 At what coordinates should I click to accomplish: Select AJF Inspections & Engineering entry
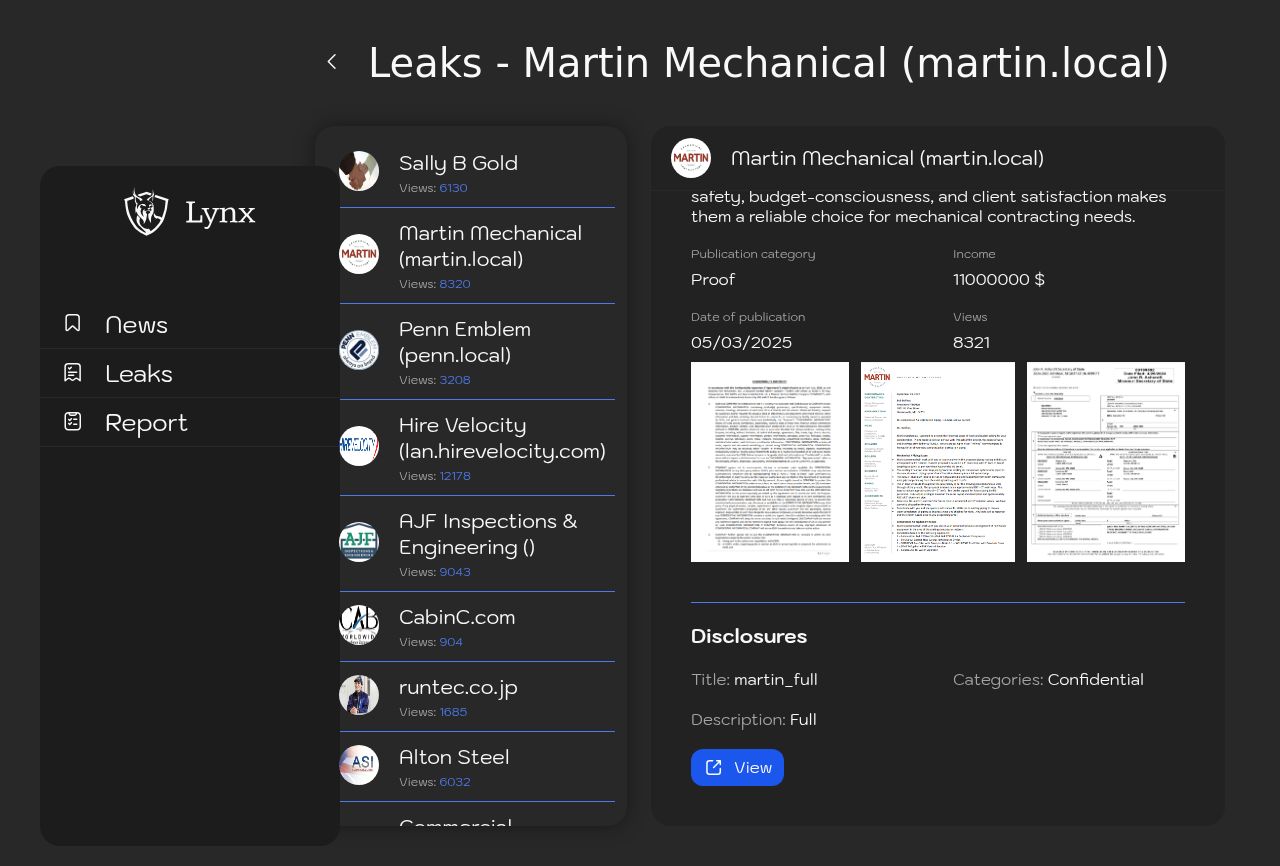pyautogui.click(x=477, y=544)
